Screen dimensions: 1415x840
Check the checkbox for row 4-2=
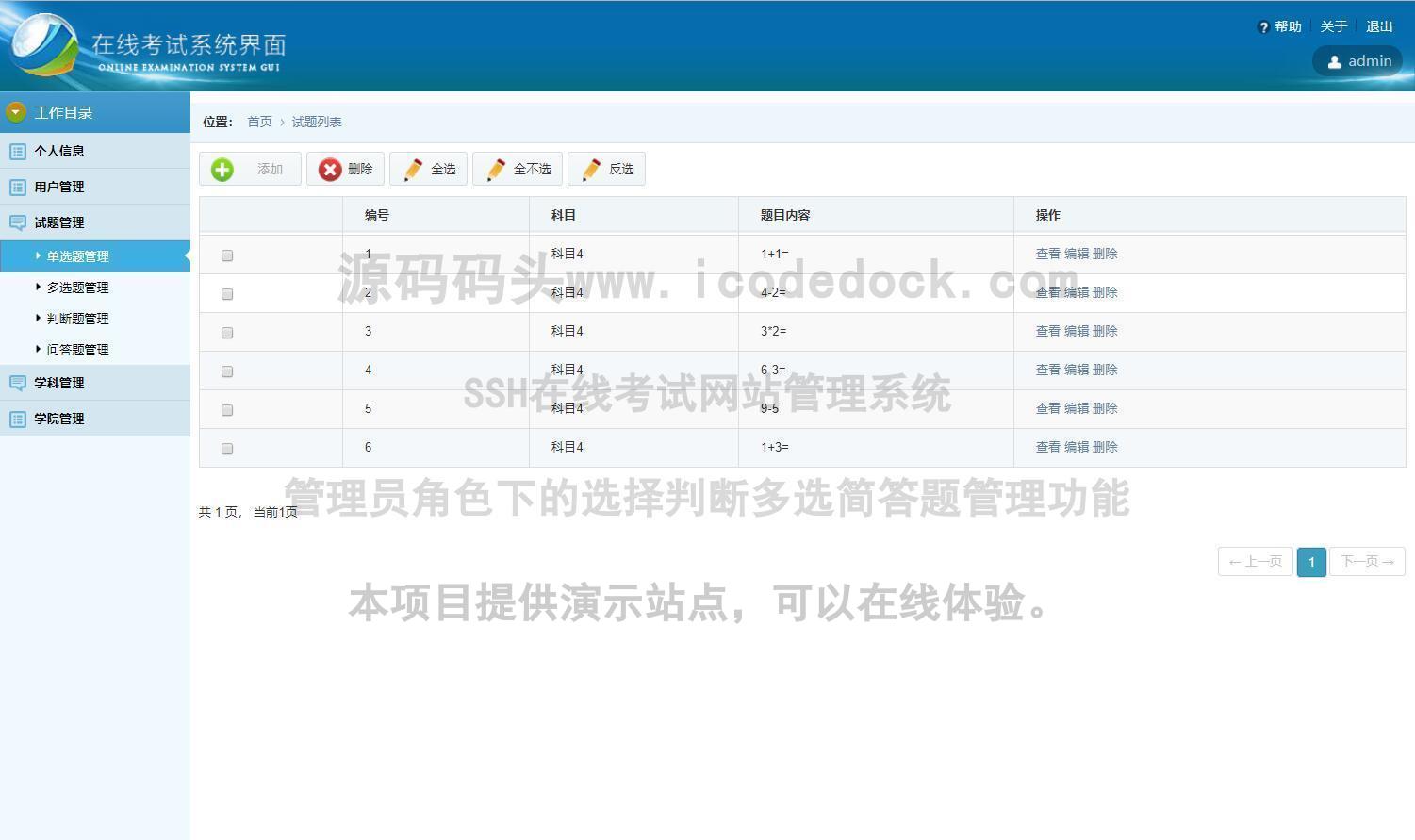tap(227, 294)
